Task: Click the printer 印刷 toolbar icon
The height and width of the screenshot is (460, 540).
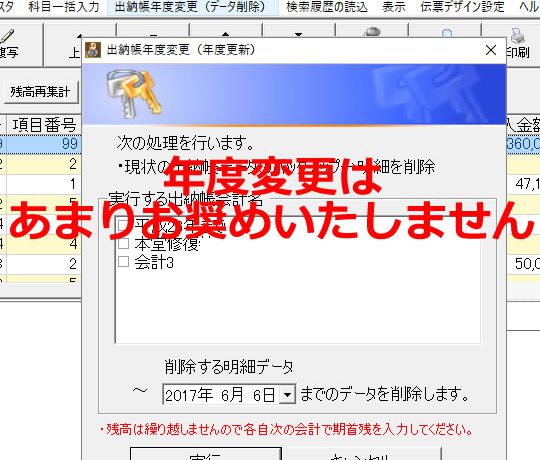Action: pos(518,36)
